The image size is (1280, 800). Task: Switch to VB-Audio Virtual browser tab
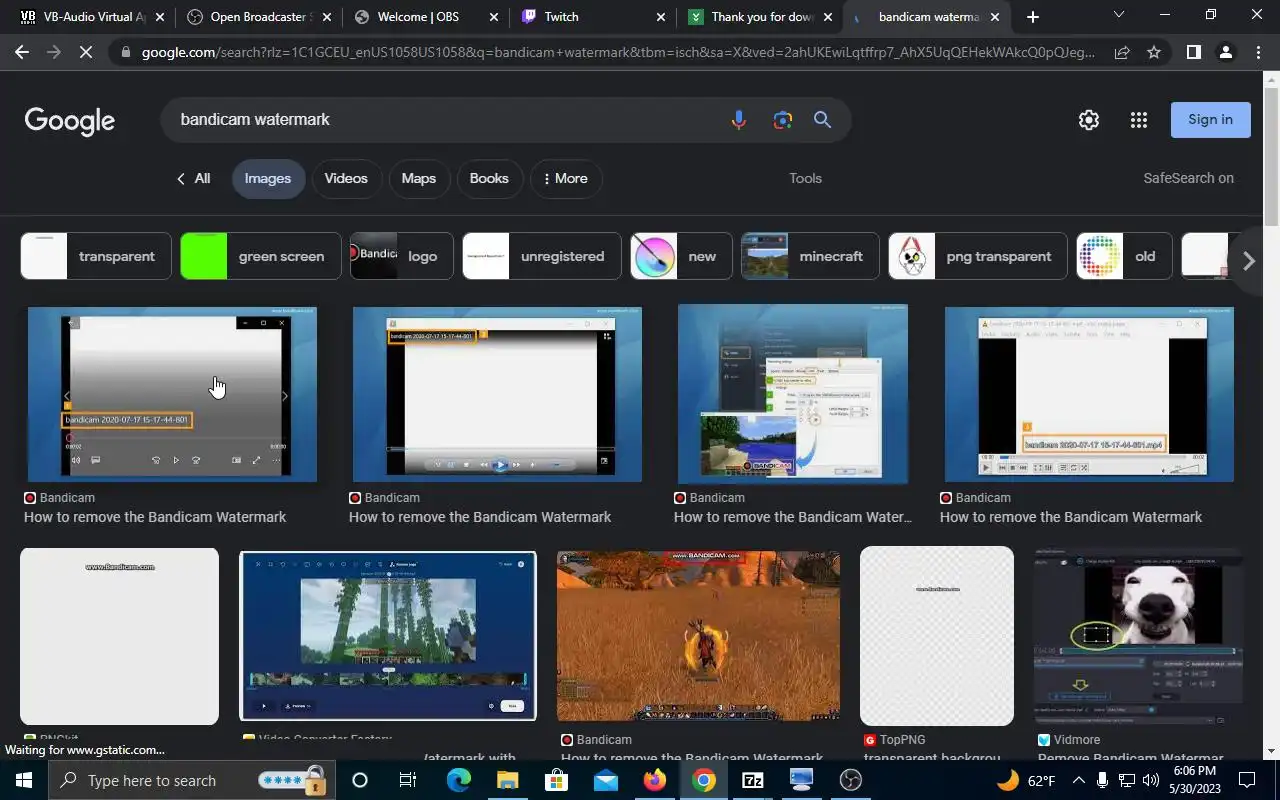coord(90,17)
